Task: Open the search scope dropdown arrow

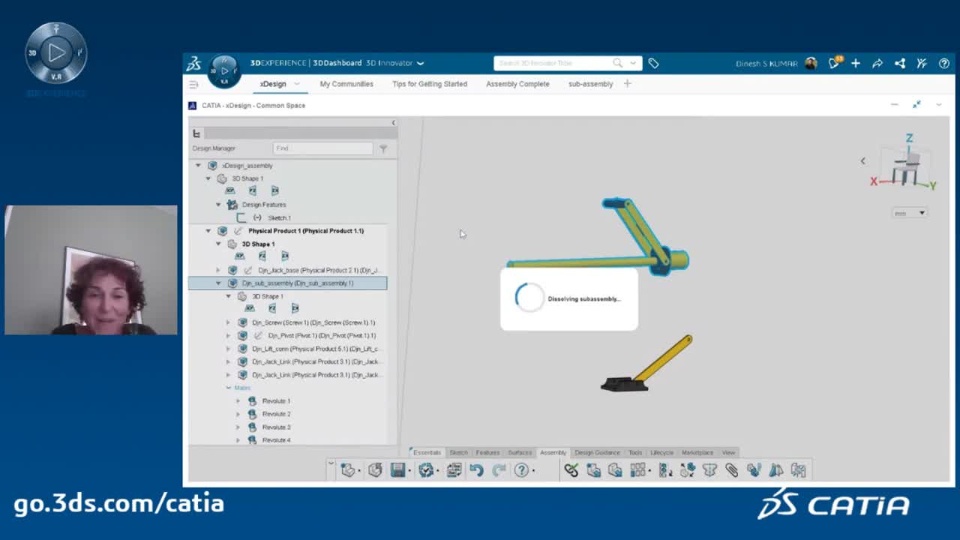Action: pyautogui.click(x=633, y=63)
